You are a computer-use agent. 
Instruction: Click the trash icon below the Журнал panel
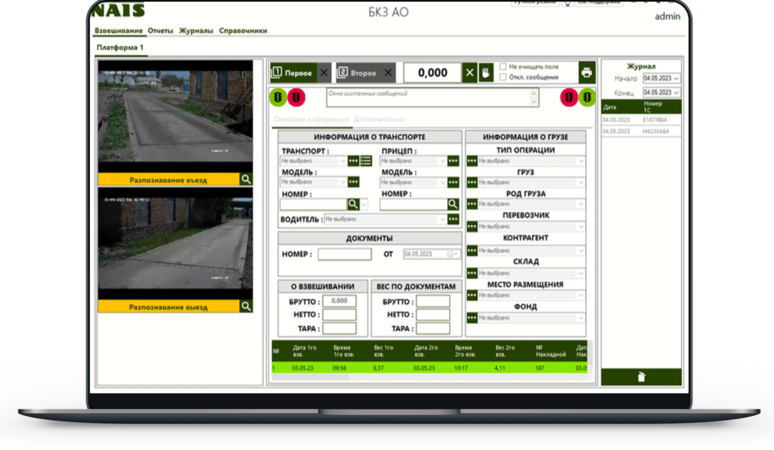pyautogui.click(x=640, y=377)
